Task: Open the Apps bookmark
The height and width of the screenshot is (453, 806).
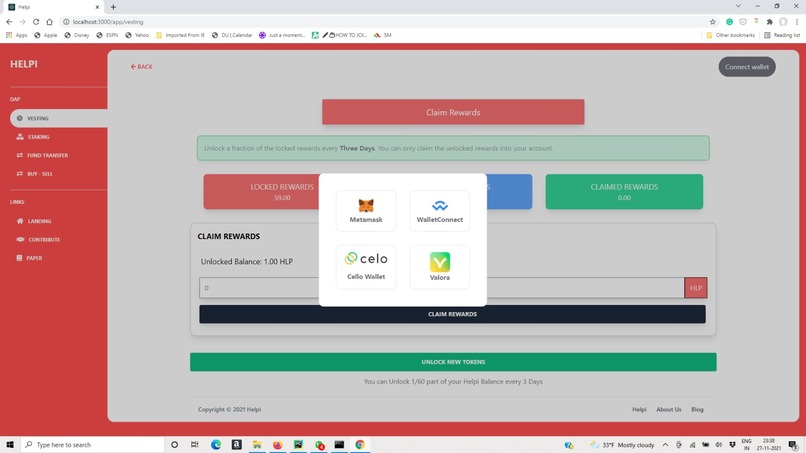Action: point(16,35)
